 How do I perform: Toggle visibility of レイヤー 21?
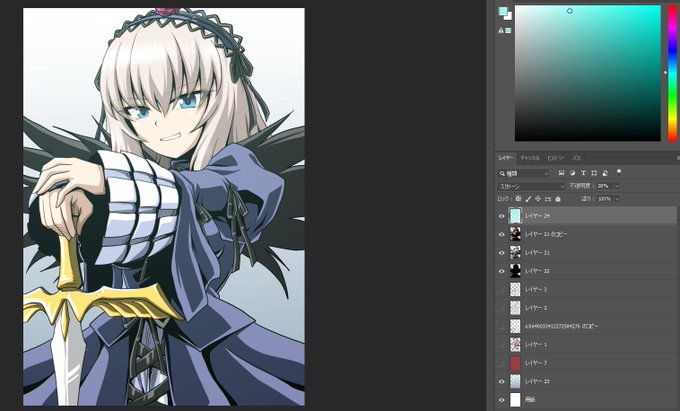(x=502, y=253)
